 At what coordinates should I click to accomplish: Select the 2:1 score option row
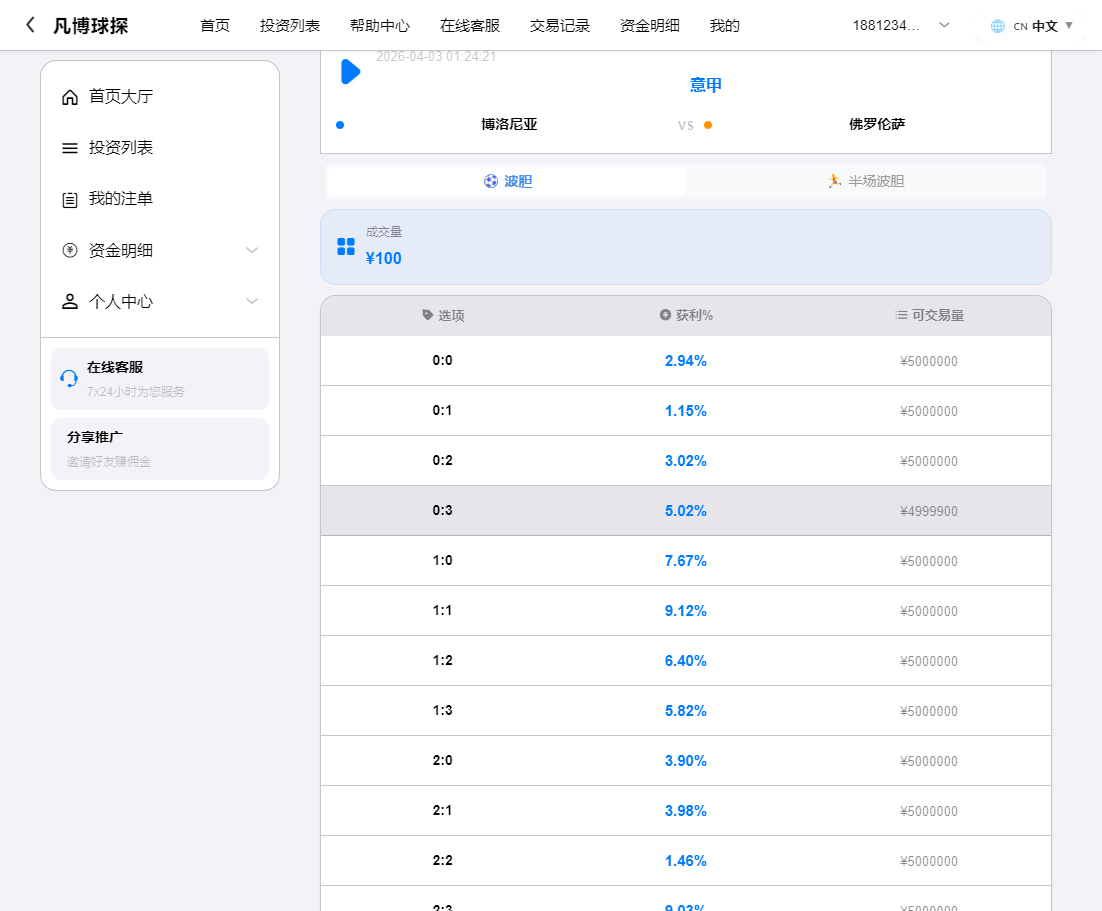[686, 810]
